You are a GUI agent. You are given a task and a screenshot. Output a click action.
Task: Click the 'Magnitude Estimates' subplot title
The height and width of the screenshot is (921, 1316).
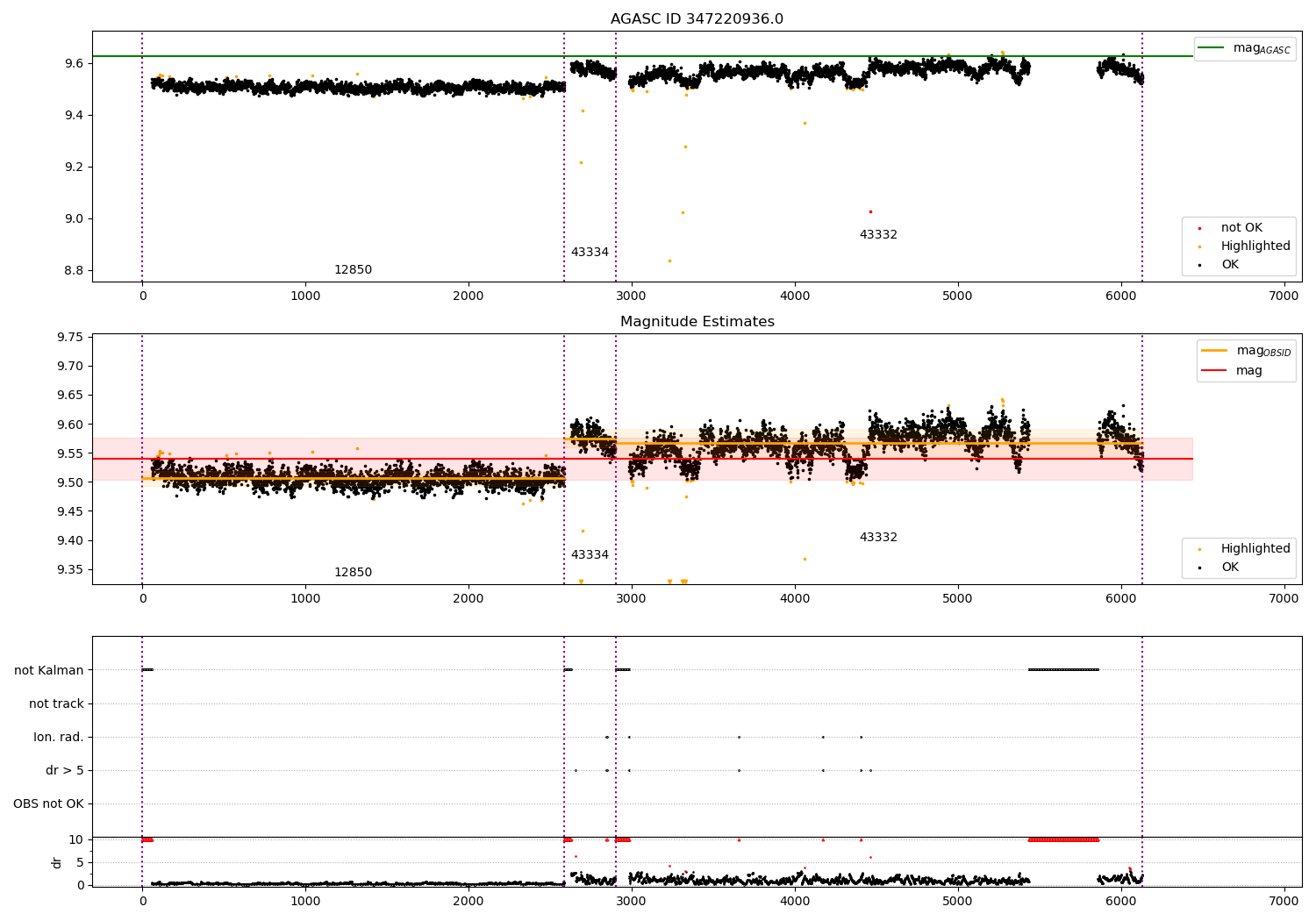[697, 322]
